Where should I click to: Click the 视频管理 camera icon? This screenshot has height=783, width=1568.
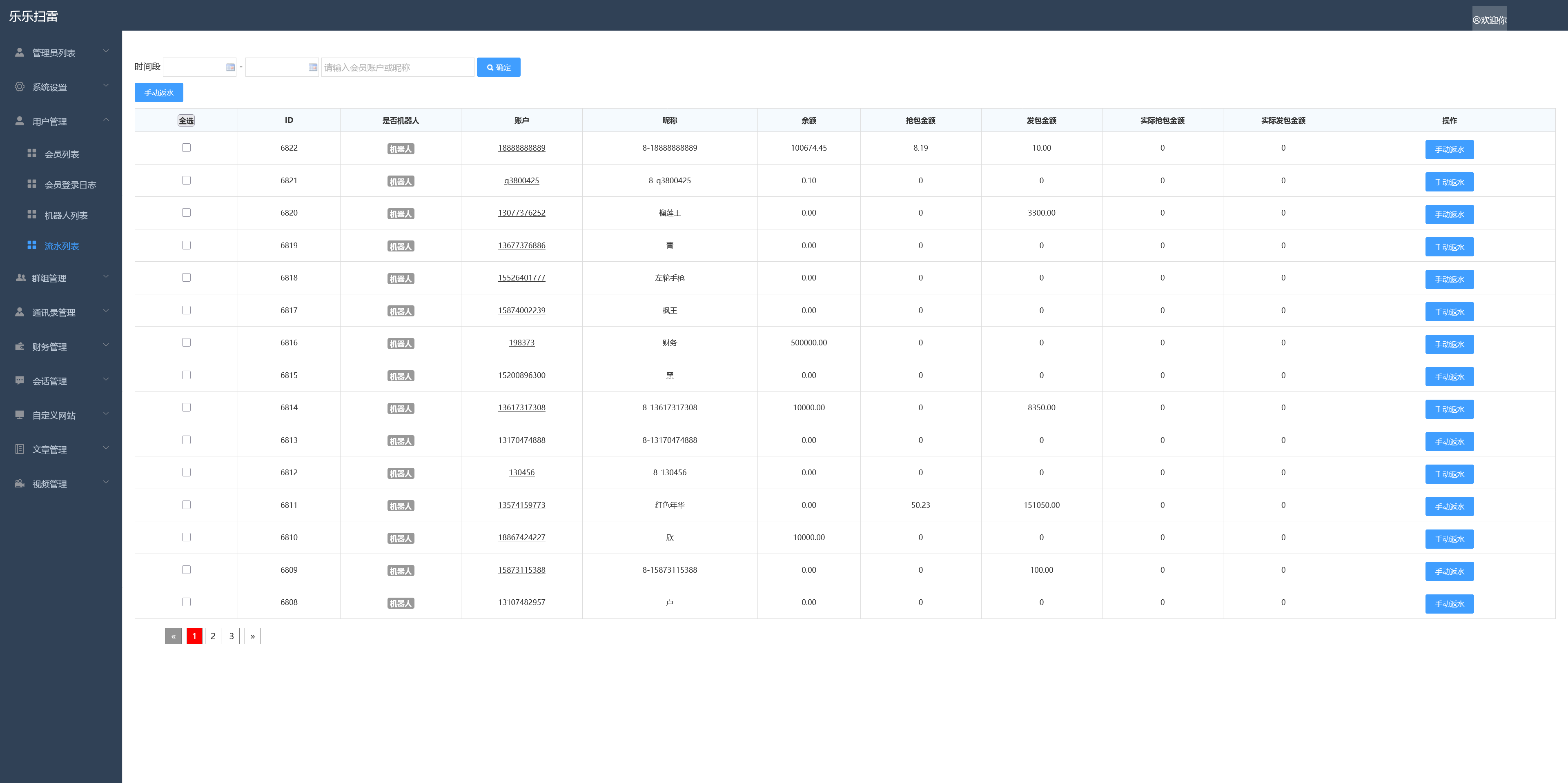[x=20, y=484]
